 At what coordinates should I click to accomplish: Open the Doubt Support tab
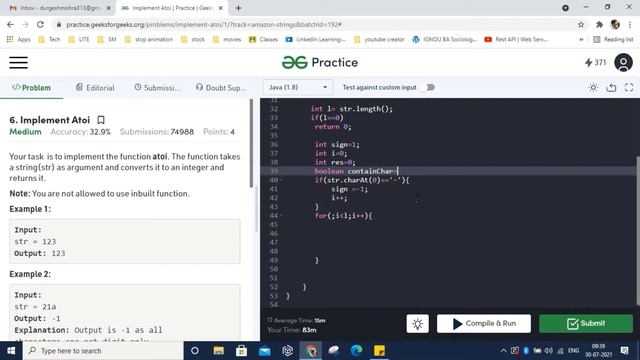click(x=221, y=88)
